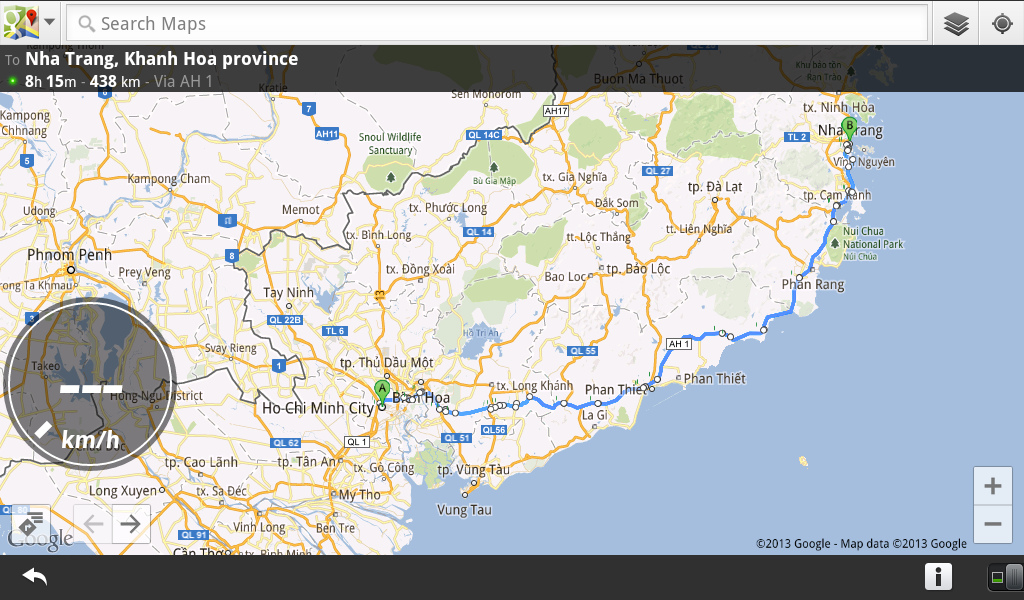Go to the next route step
The image size is (1024, 600).
131,523
